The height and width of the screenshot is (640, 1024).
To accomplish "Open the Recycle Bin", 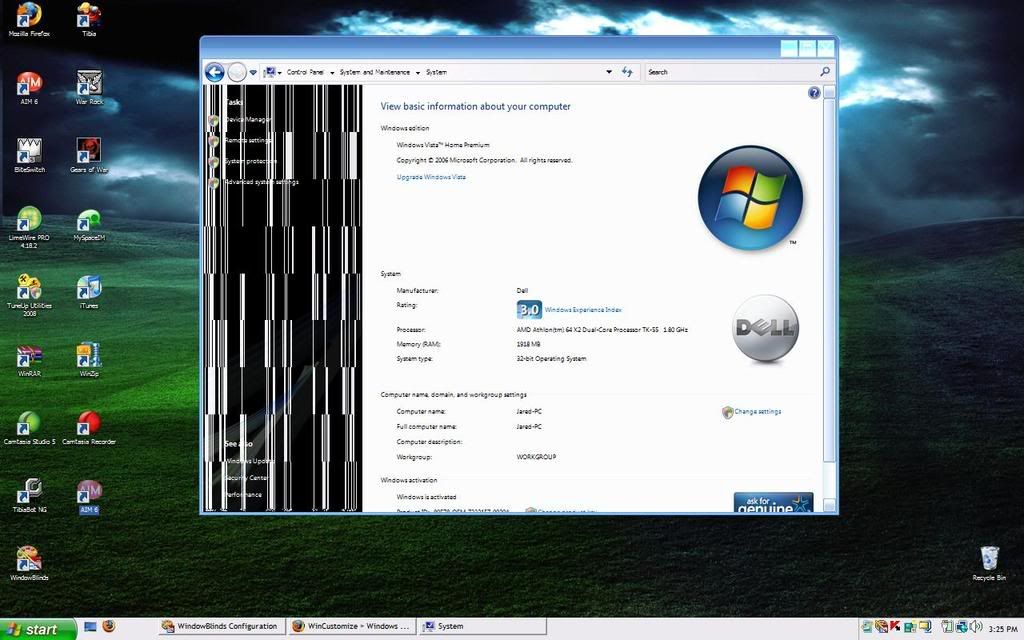I will tap(989, 564).
